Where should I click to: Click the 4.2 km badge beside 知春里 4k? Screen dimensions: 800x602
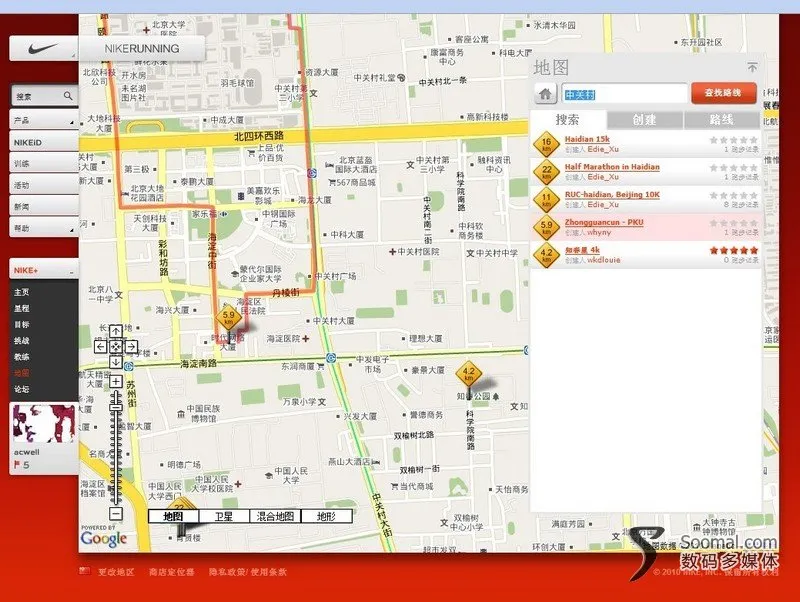coord(546,255)
